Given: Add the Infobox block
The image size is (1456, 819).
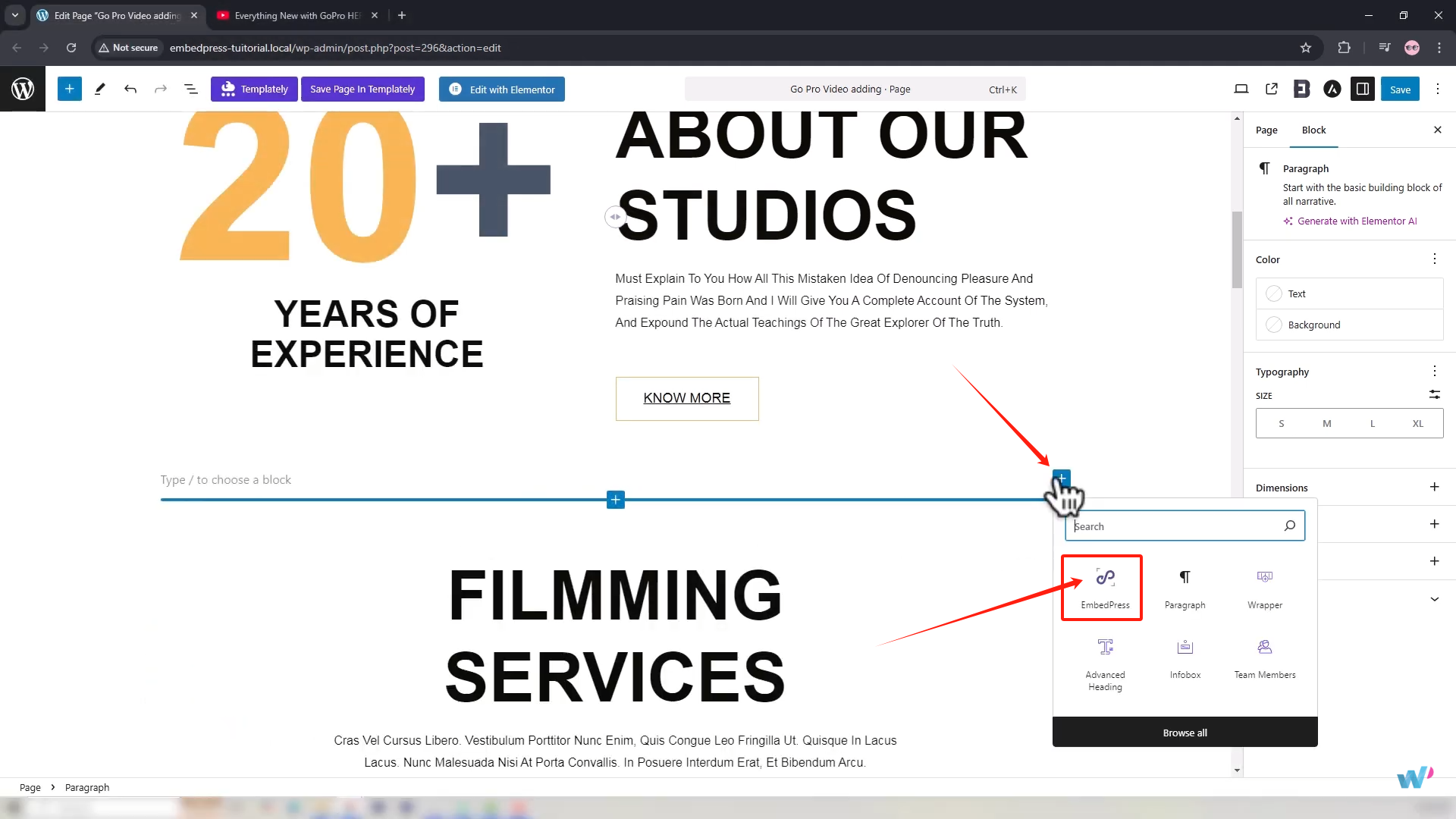Looking at the screenshot, I should coord(1185,657).
